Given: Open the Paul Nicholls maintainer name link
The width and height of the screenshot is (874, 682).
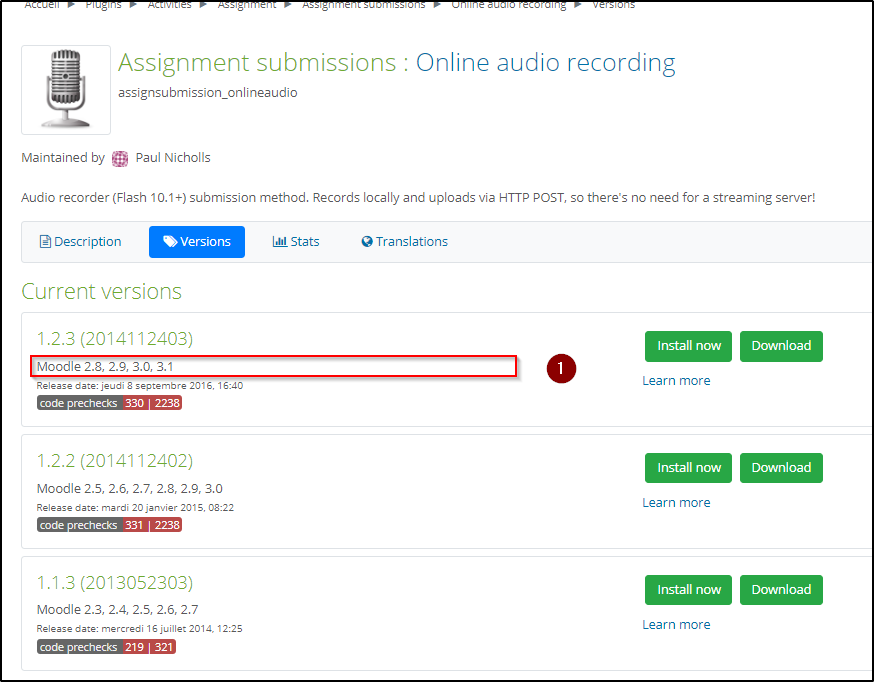Looking at the screenshot, I should click(173, 158).
